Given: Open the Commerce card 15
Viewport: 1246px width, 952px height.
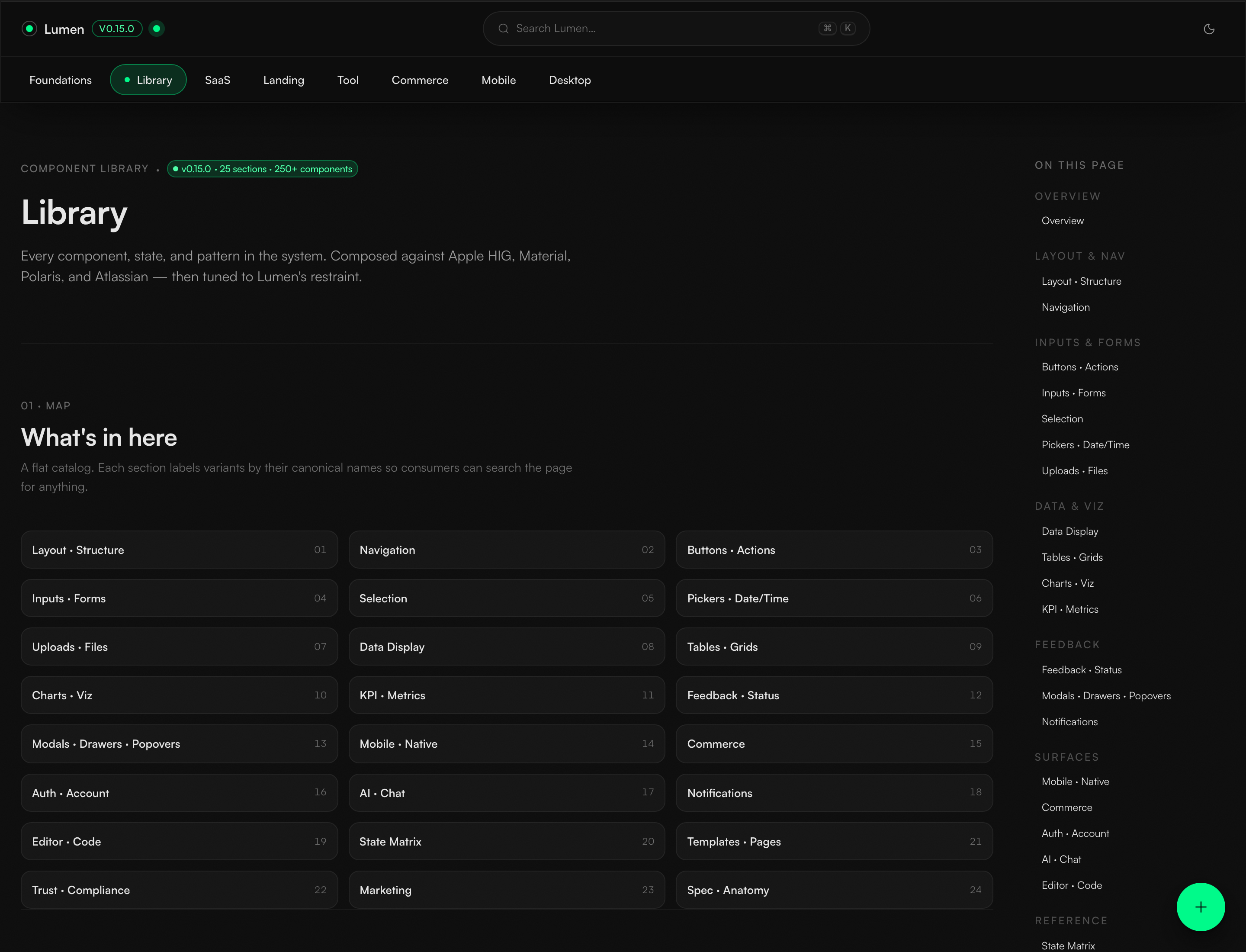Looking at the screenshot, I should click(834, 744).
